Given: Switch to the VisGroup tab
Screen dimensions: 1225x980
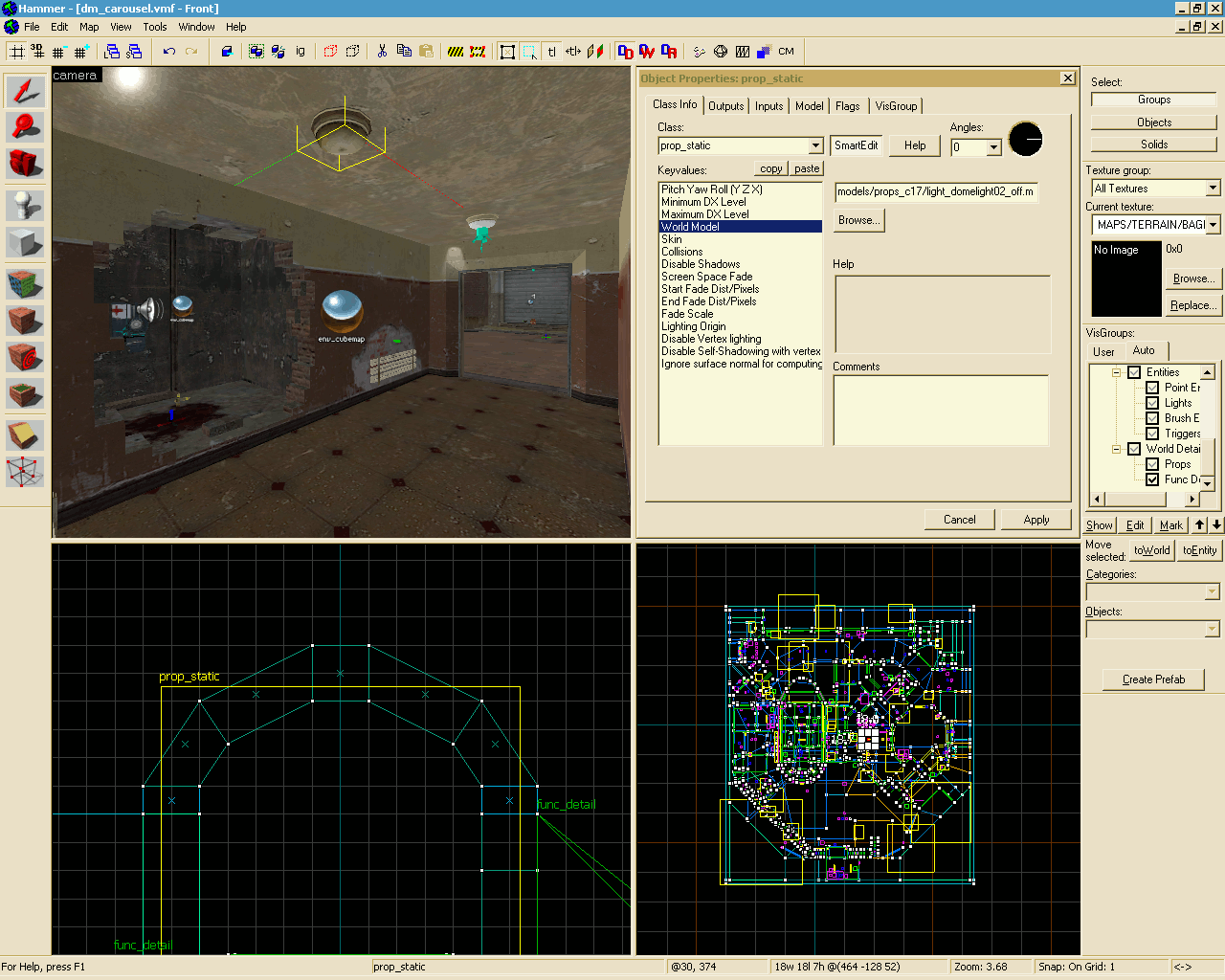Looking at the screenshot, I should pyautogui.click(x=897, y=106).
